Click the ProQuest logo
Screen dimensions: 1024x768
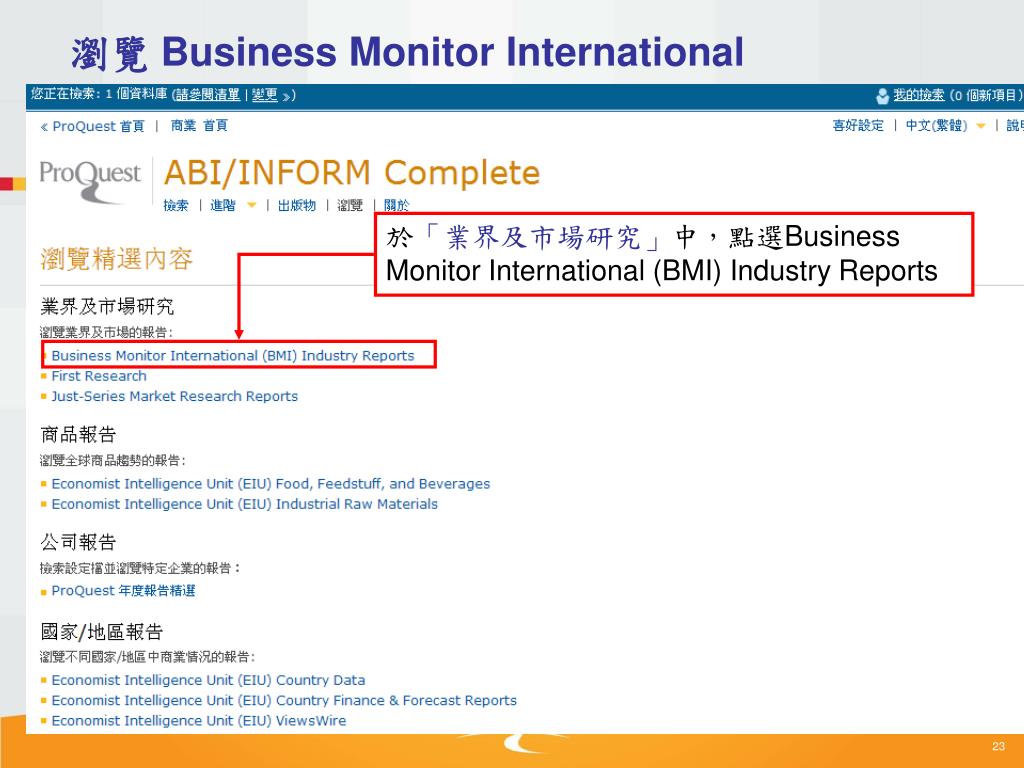pyautogui.click(x=90, y=181)
